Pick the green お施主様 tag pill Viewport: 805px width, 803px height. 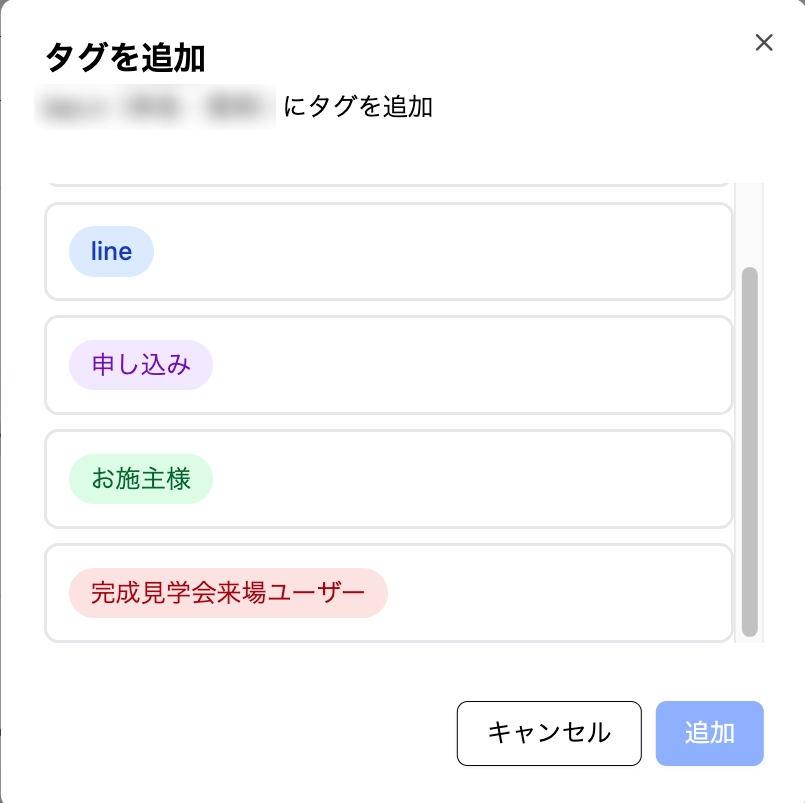pos(141,479)
